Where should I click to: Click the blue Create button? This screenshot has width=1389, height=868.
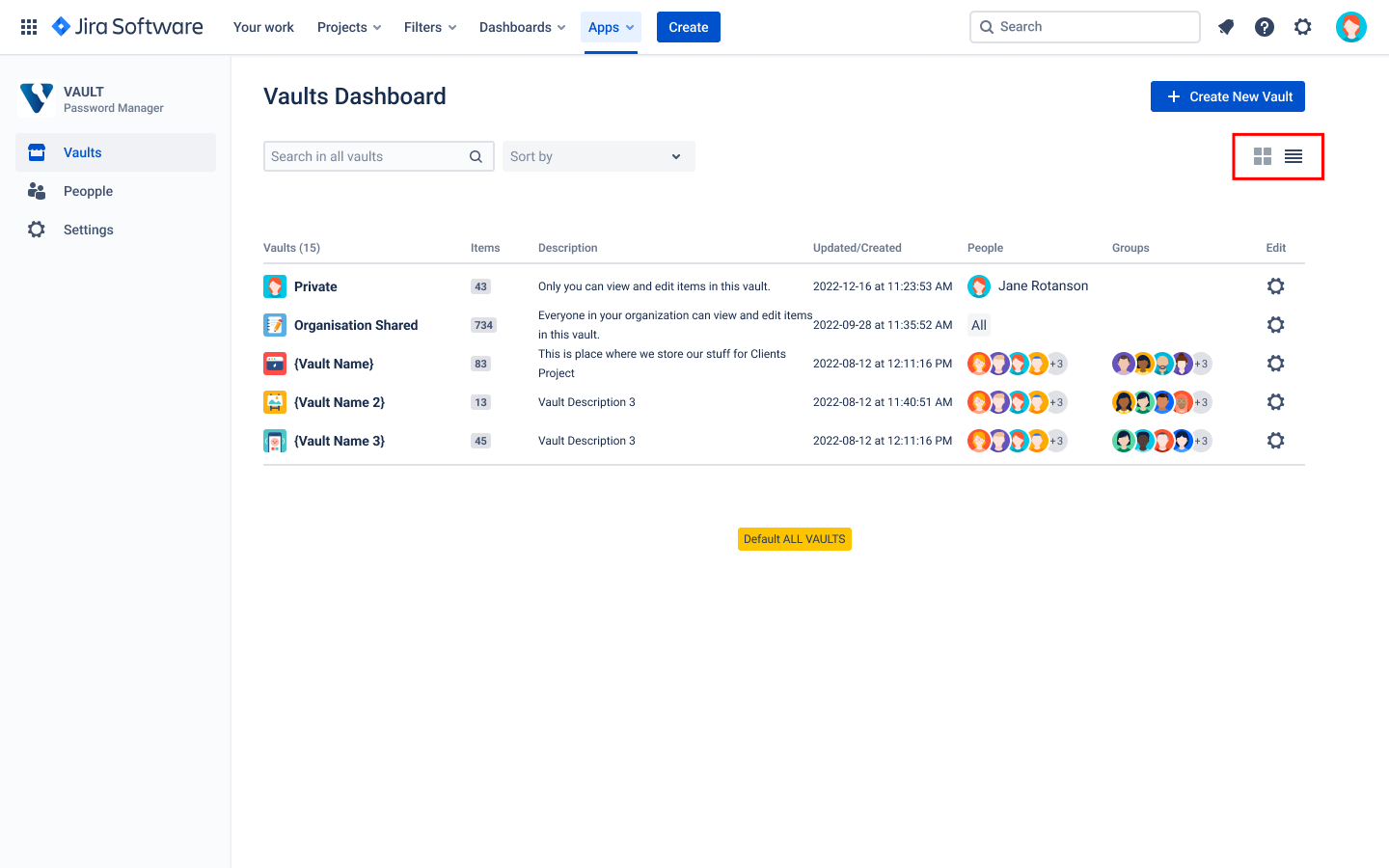pyautogui.click(x=688, y=27)
